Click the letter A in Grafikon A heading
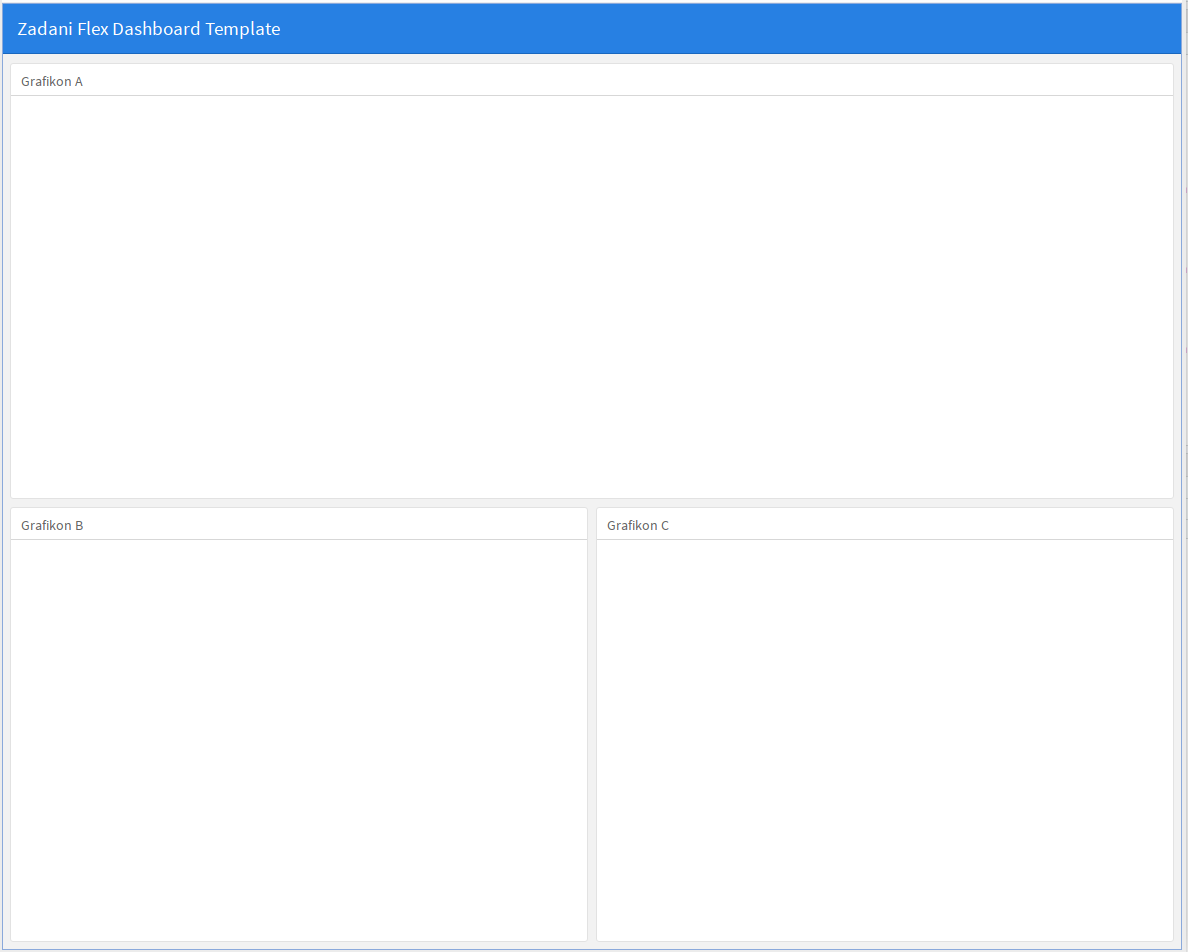 [x=78, y=81]
